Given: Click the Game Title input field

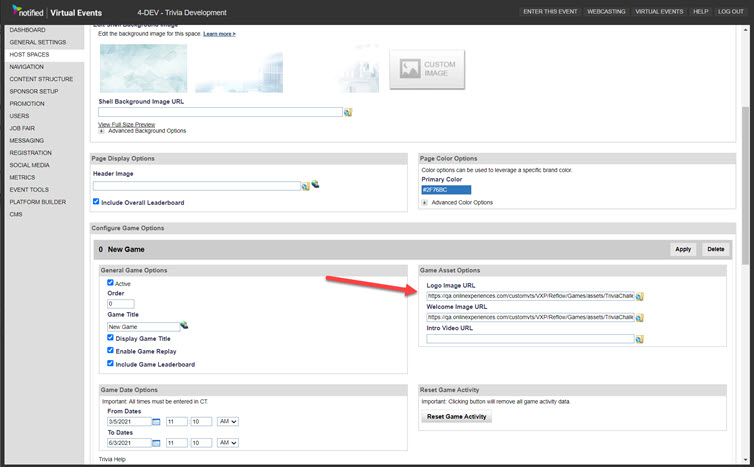Looking at the screenshot, I should tap(143, 327).
